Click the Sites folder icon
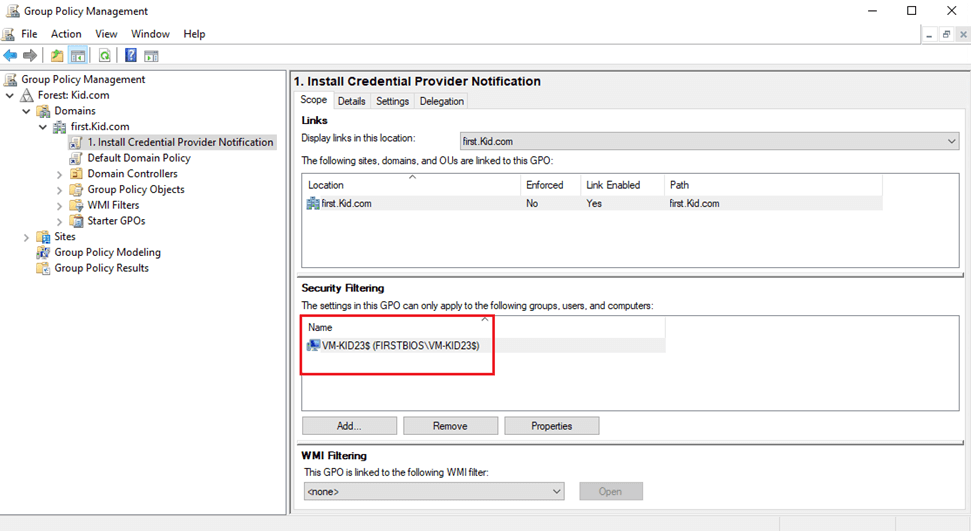 pyautogui.click(x=43, y=237)
